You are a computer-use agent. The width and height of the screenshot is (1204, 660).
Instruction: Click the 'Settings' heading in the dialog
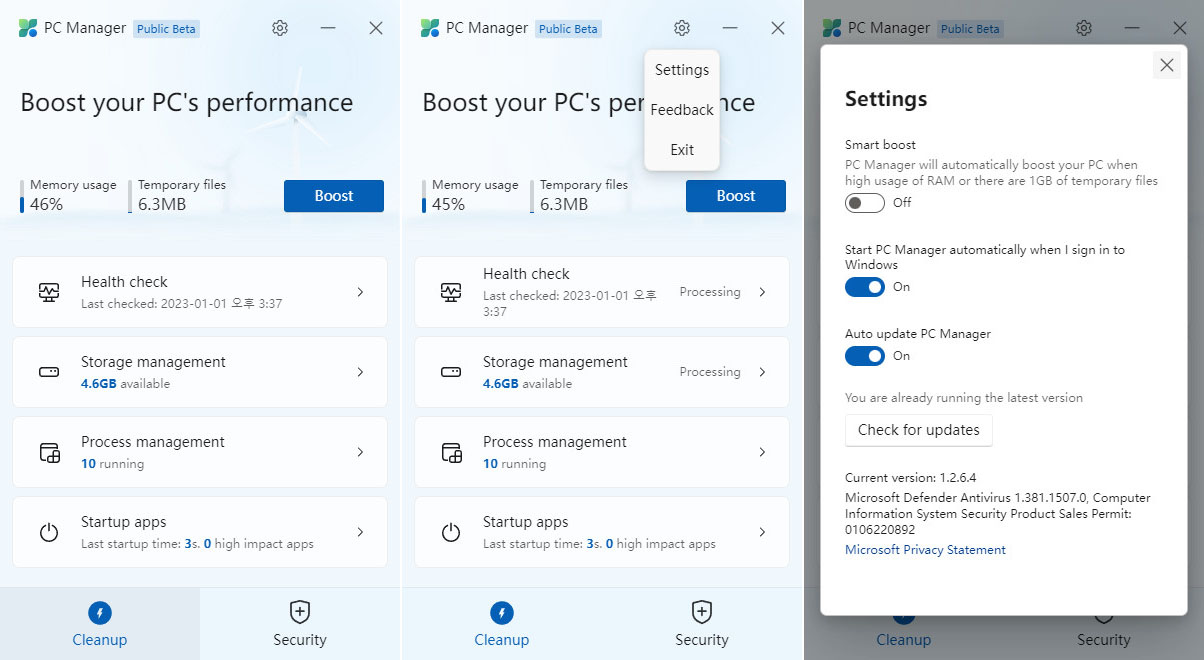click(886, 99)
